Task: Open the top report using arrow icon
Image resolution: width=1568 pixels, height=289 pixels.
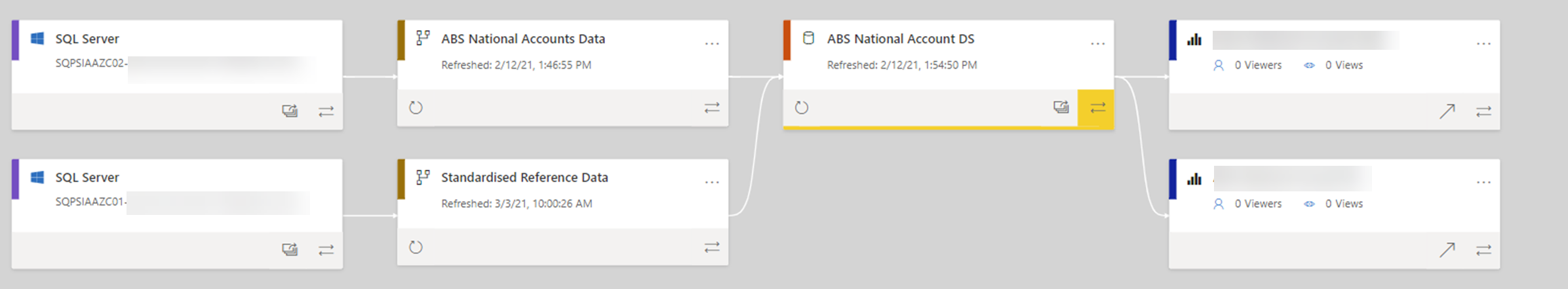Action: [x=1447, y=111]
